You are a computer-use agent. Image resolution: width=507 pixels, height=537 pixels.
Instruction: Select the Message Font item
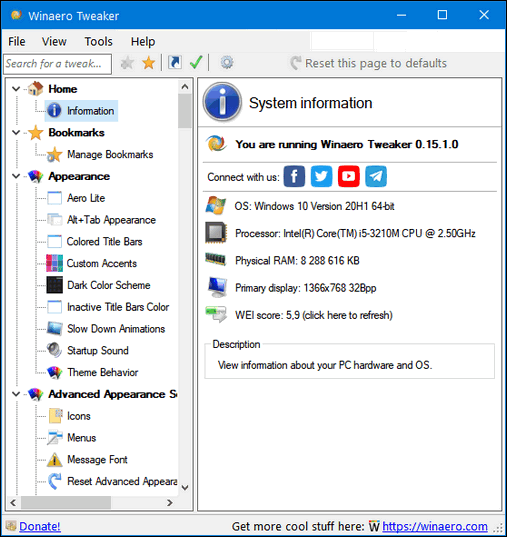click(97, 460)
